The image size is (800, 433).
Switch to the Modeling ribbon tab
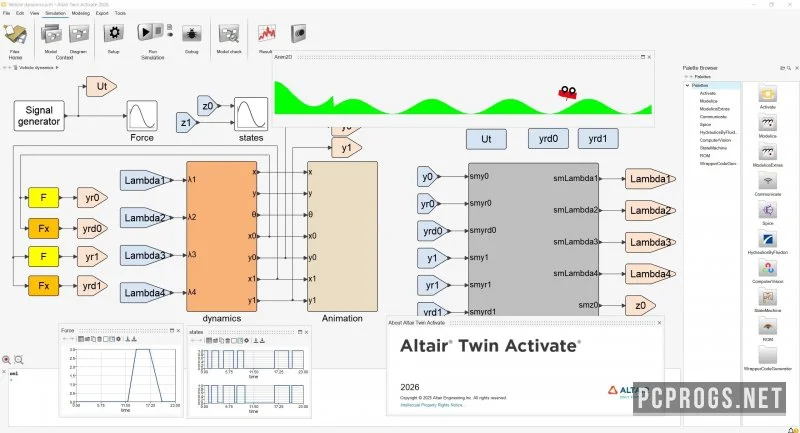pos(80,13)
